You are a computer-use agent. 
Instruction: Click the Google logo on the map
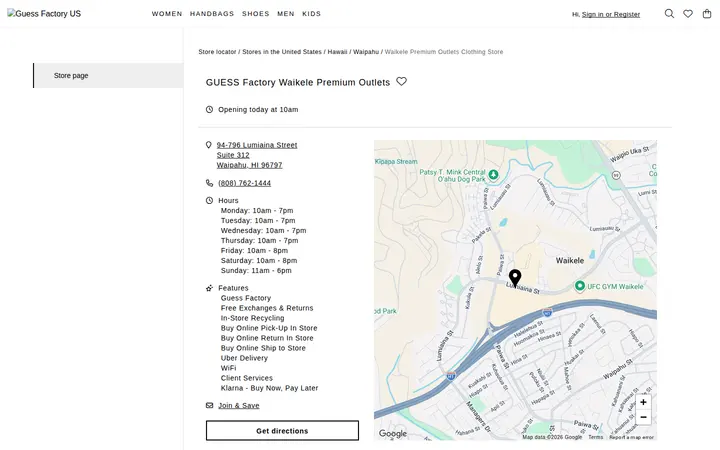(x=393, y=433)
